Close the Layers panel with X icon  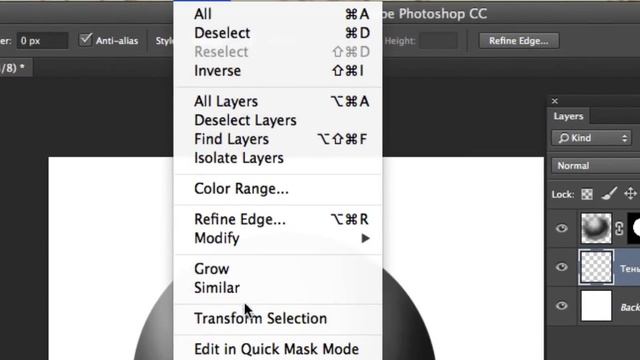(555, 101)
